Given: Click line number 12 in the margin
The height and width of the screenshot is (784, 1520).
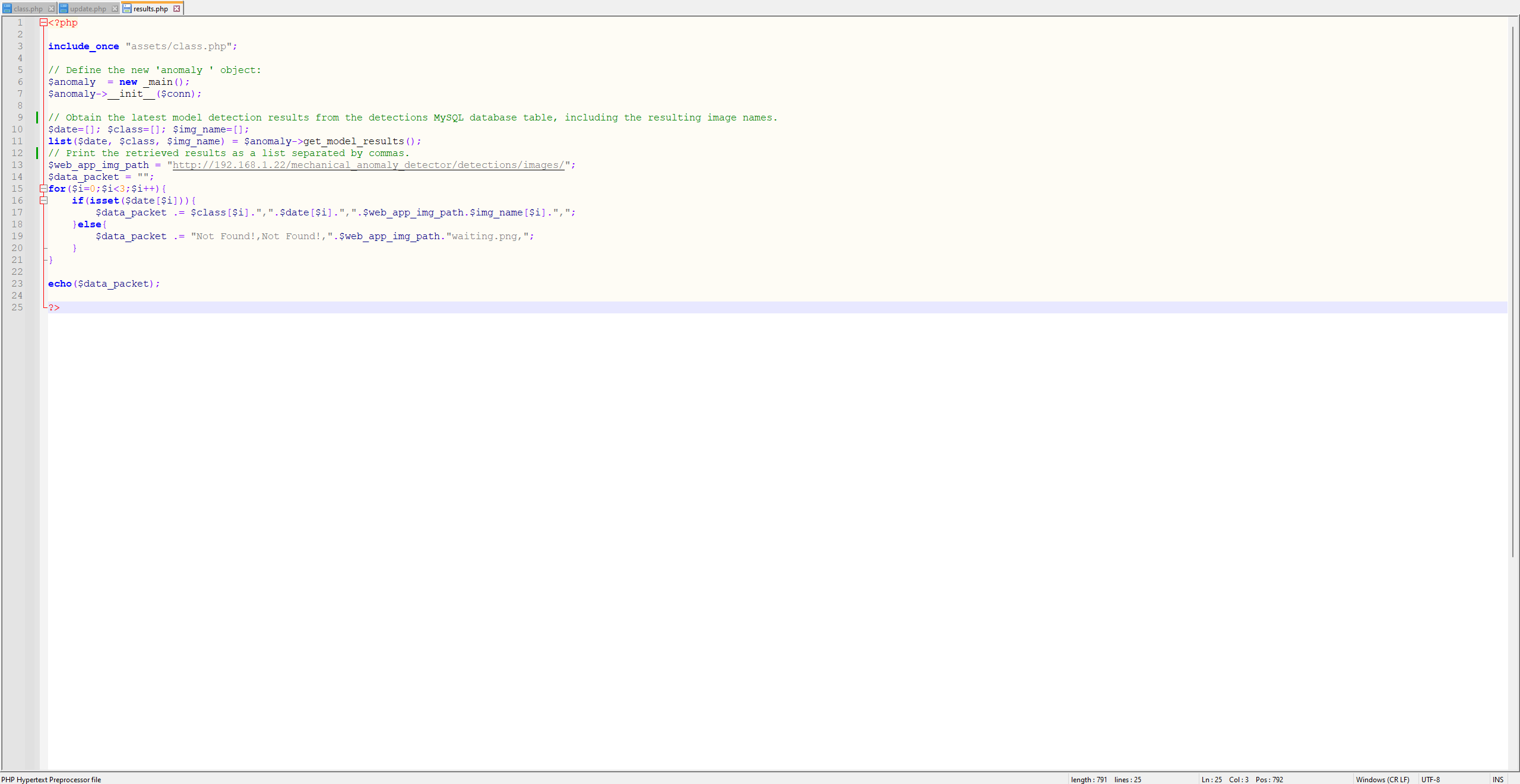Looking at the screenshot, I should [17, 153].
